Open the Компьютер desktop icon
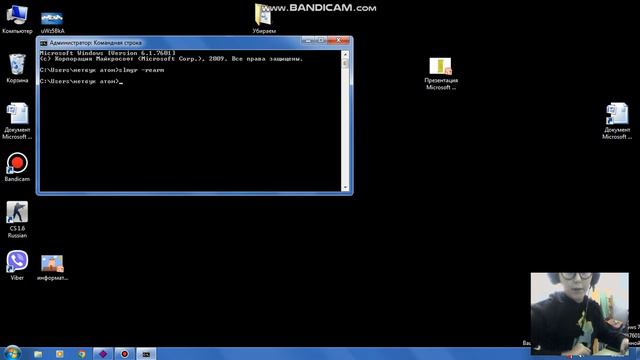Viewport: 640px width, 360px height. click(17, 18)
